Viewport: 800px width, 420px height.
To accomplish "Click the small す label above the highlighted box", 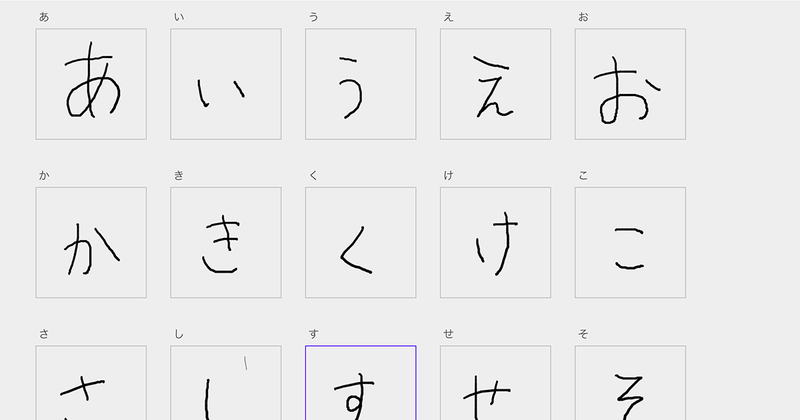I will (x=314, y=334).
